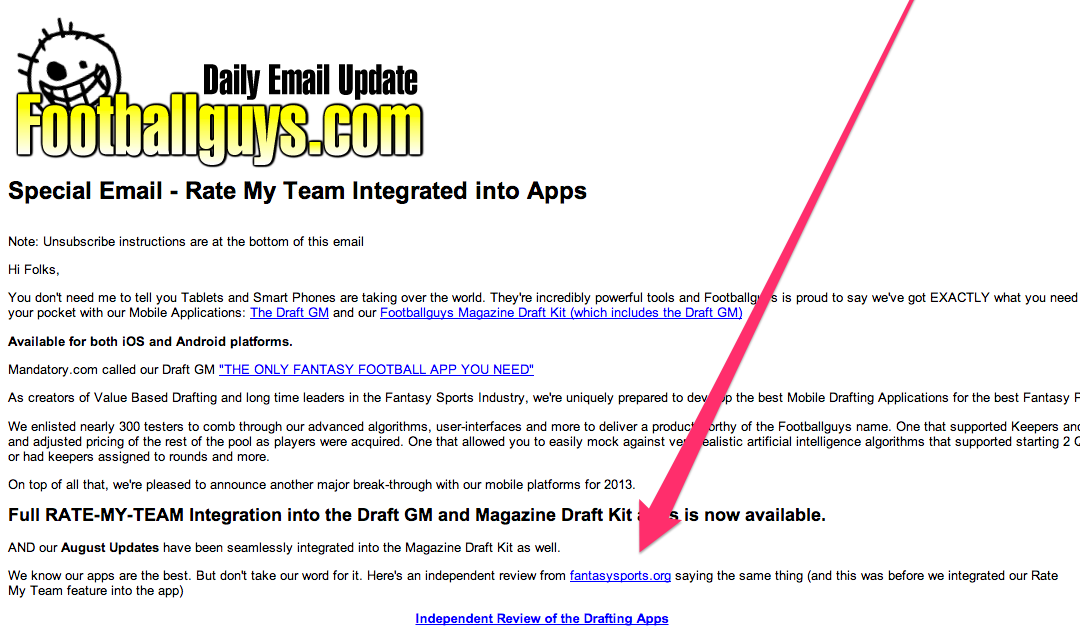This screenshot has height=638, width=1080.
Task: Open Footballguys Magazine Draft Kit link
Action: click(x=561, y=313)
